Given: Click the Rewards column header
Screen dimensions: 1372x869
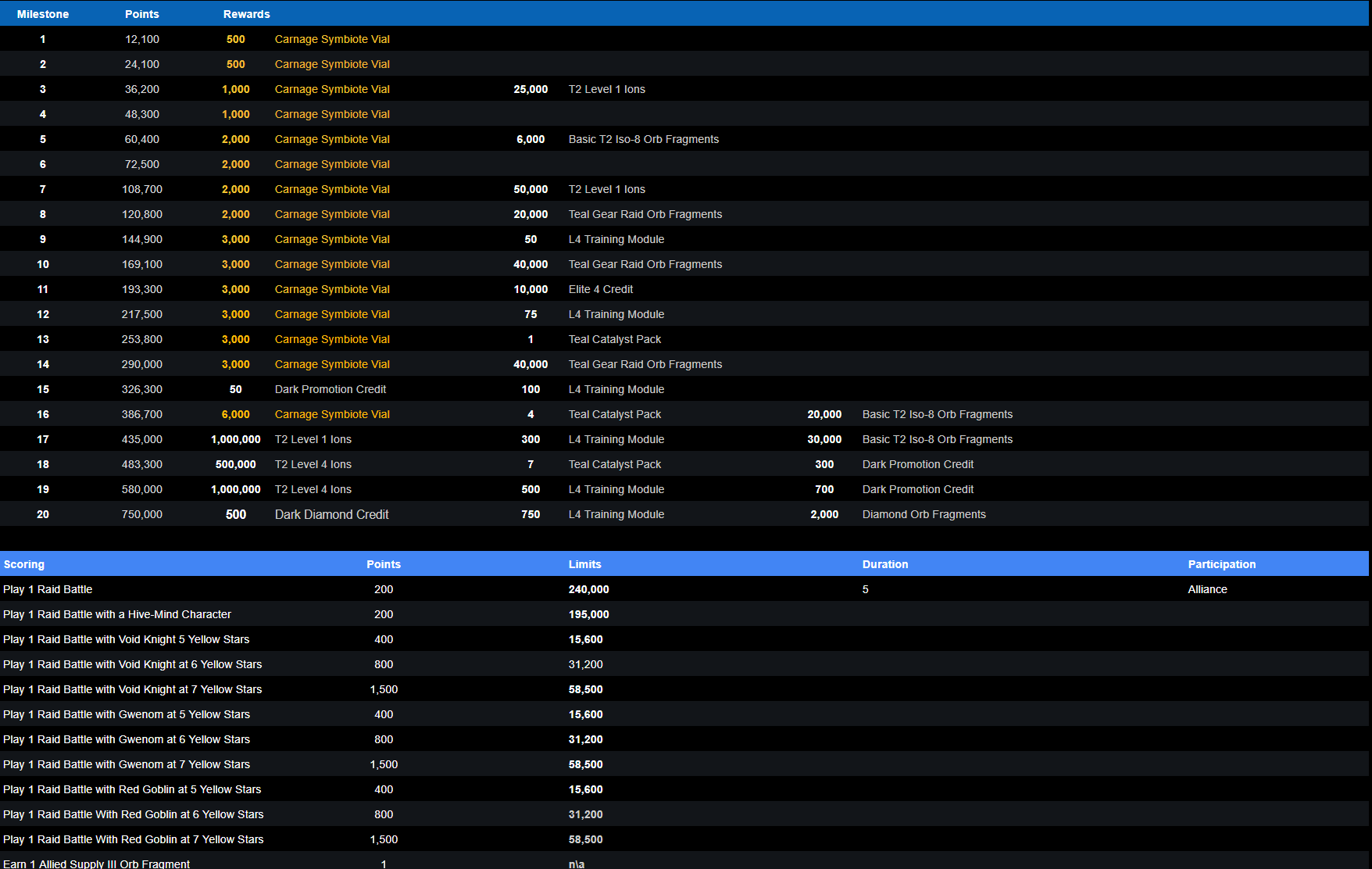Looking at the screenshot, I should click(246, 14).
